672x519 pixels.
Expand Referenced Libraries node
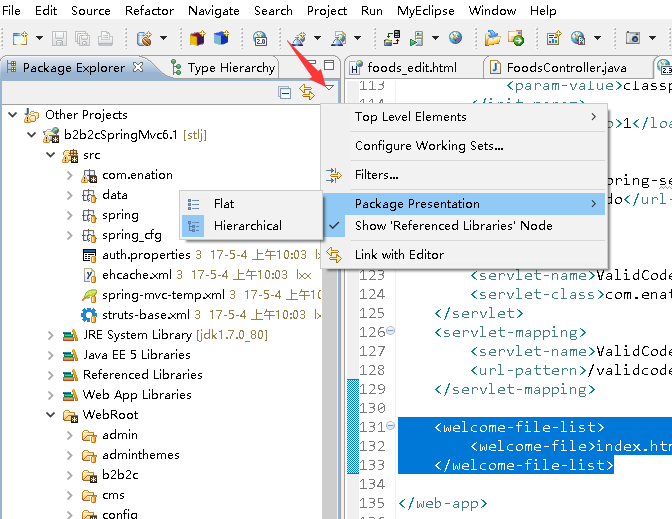[x=51, y=375]
